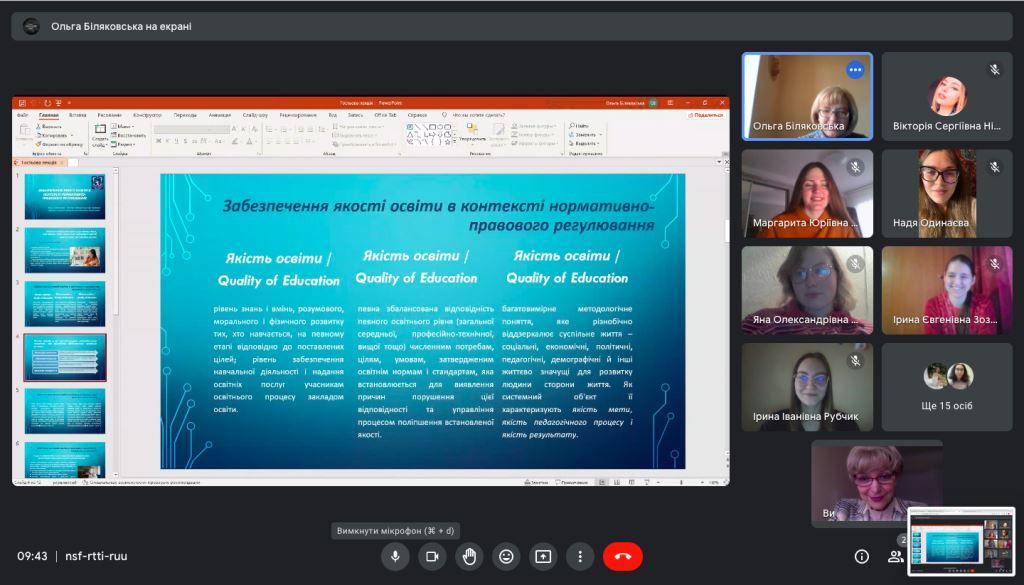Click the present screen icon
Viewport: 1024px width, 585px height.
coord(543,557)
